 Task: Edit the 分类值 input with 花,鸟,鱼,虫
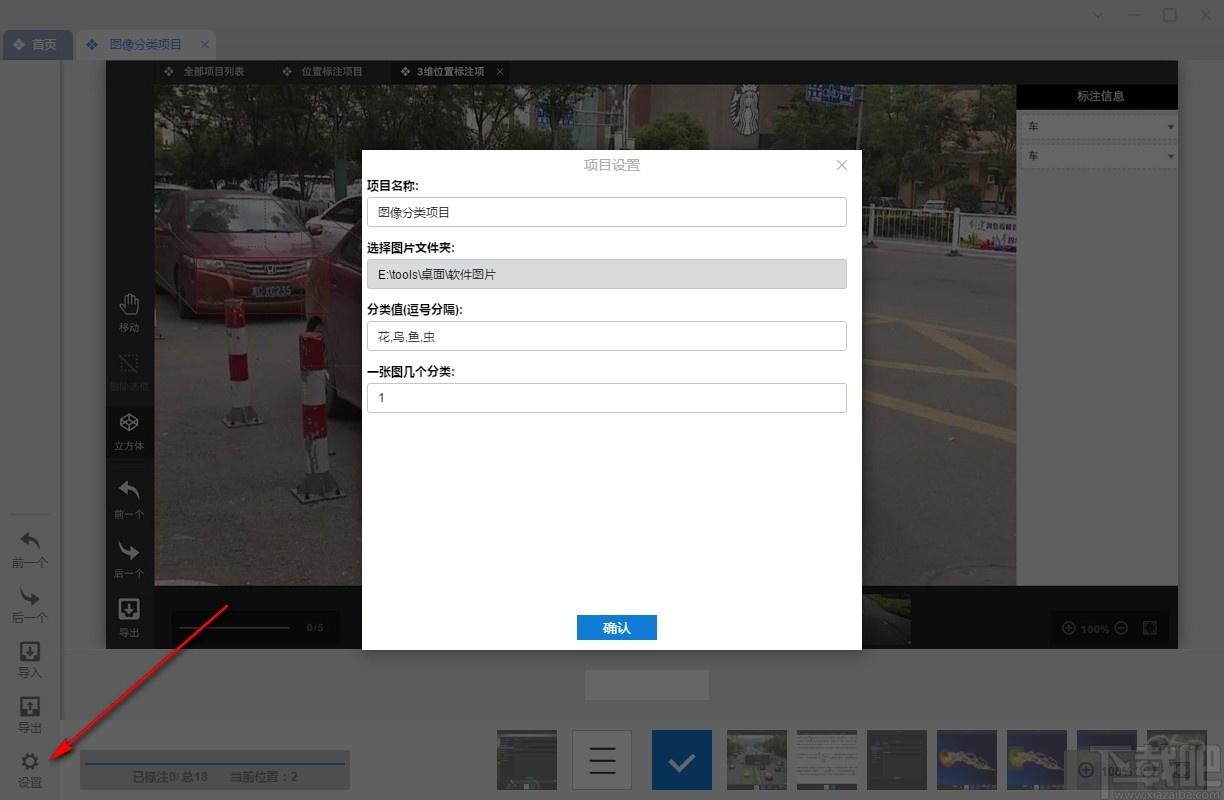[607, 336]
